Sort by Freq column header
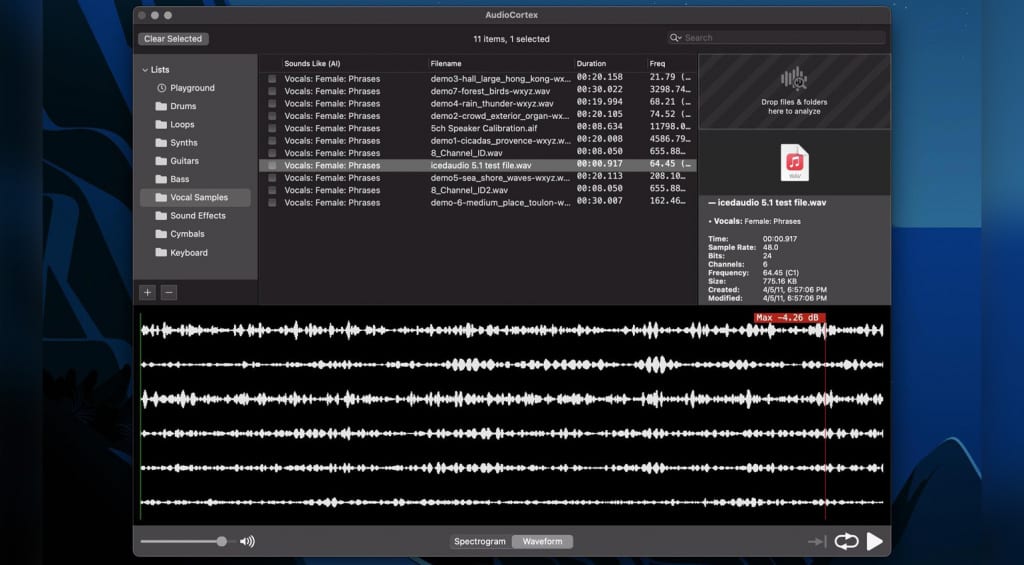This screenshot has width=1024, height=565. point(657,63)
